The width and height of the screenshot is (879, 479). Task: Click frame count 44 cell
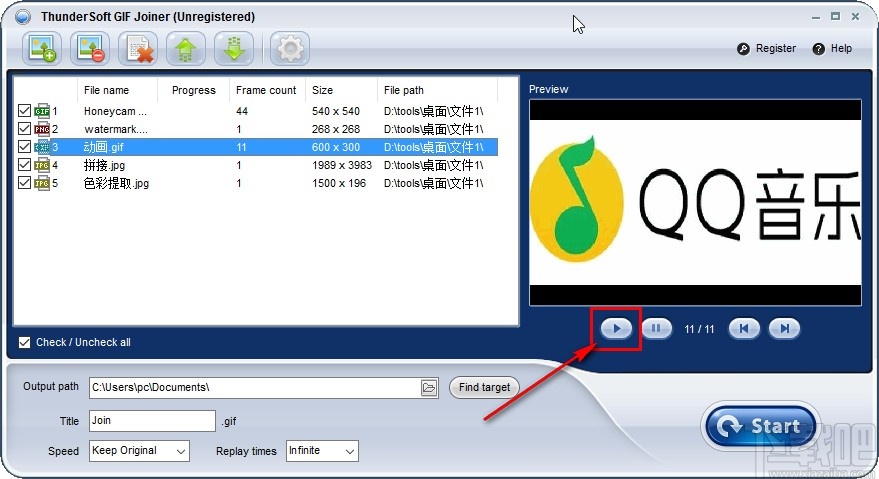click(242, 111)
